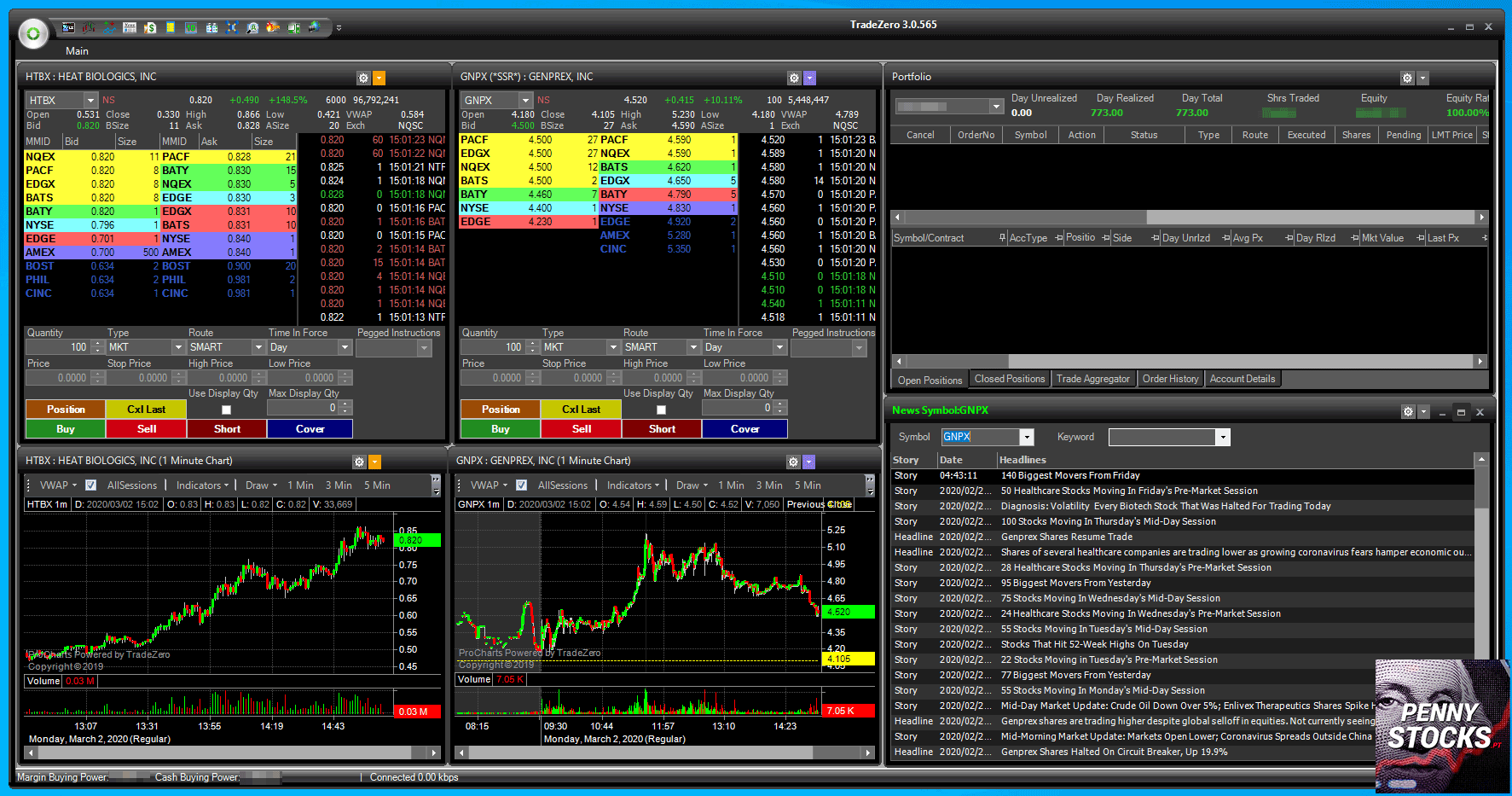
Task: Open settings gear in HTBX chart panel
Action: [x=359, y=462]
